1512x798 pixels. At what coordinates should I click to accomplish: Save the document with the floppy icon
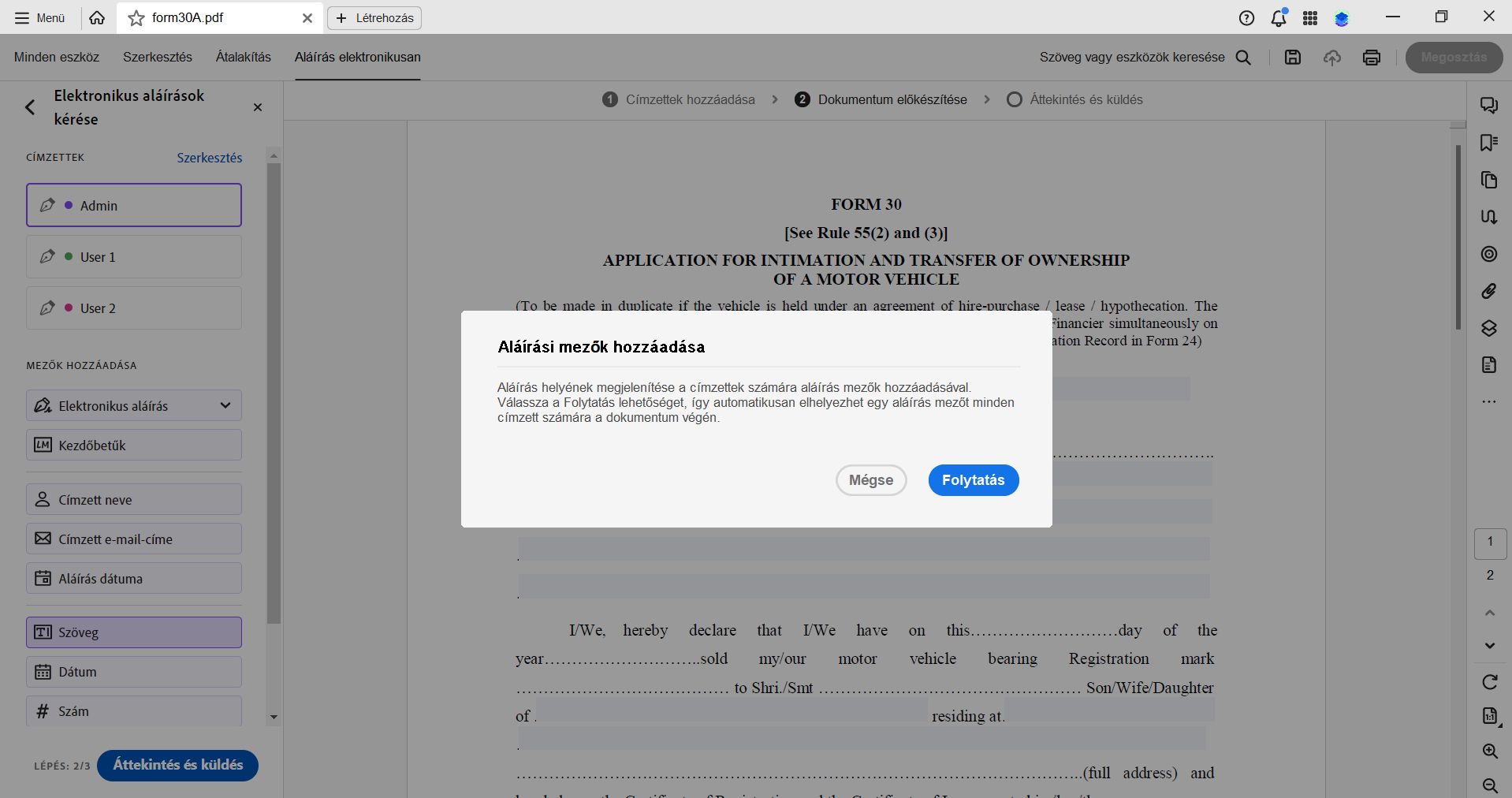[x=1293, y=57]
